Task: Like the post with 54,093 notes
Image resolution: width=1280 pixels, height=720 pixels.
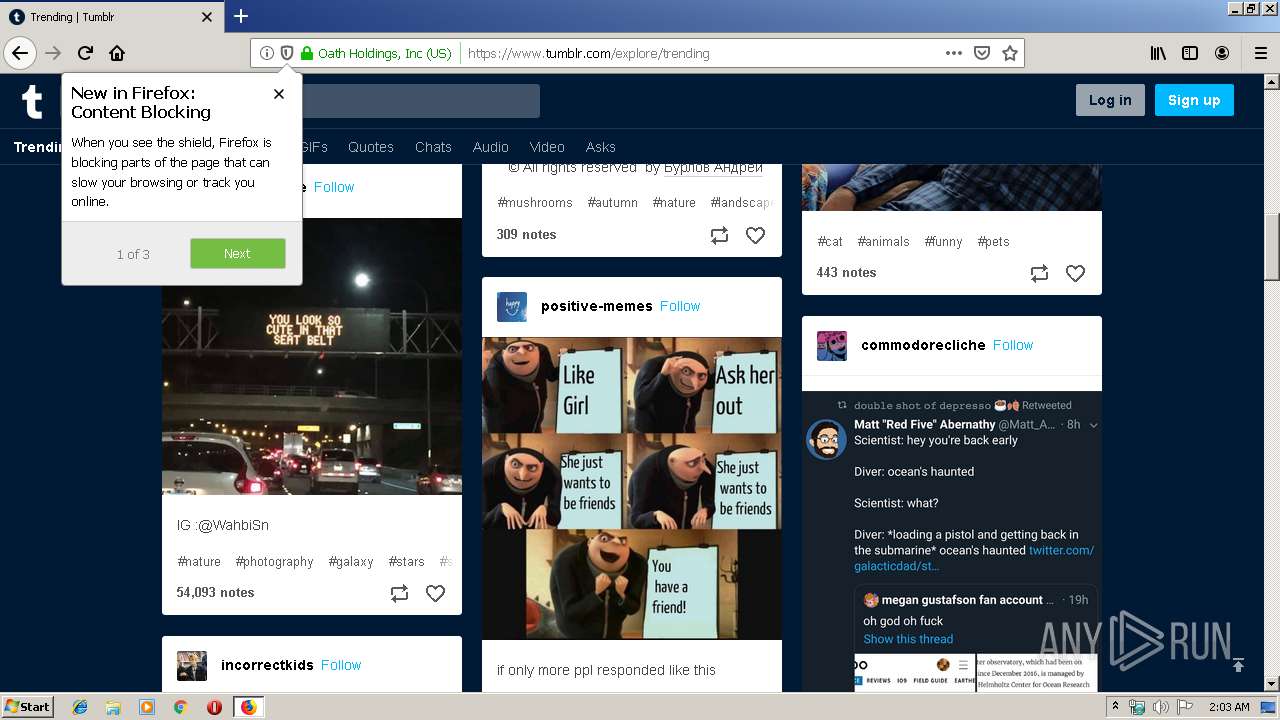Action: coord(436,594)
